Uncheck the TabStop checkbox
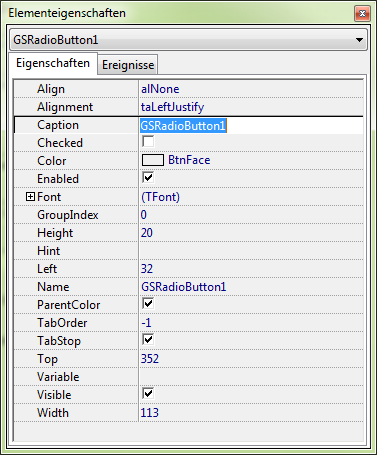This screenshot has height=455, width=377. click(148, 339)
